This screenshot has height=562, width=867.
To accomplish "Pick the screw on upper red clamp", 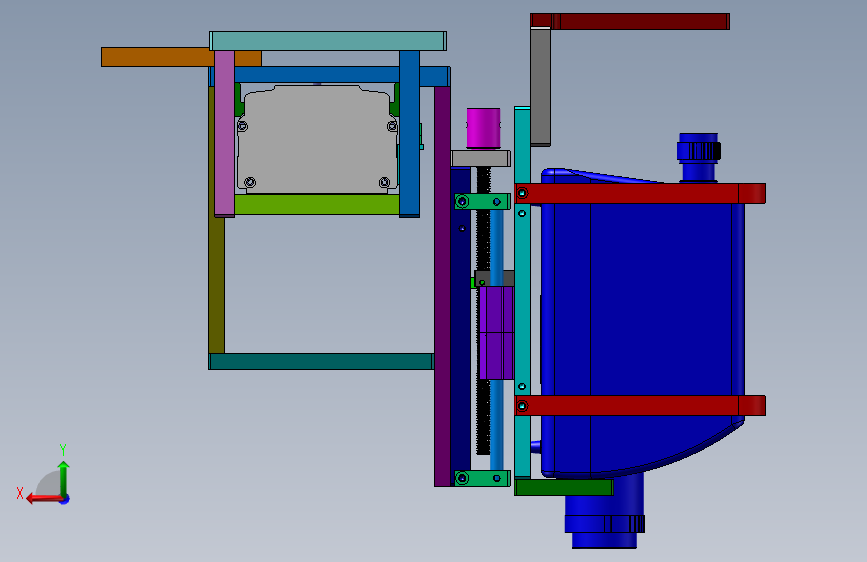I will (522, 194).
